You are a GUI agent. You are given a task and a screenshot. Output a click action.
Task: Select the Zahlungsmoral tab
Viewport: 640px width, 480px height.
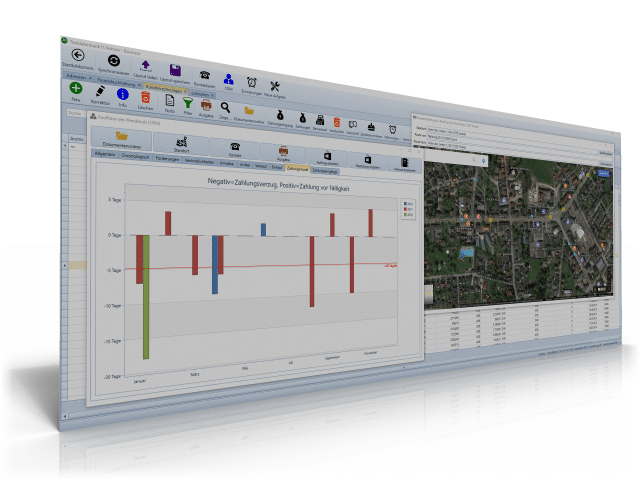(x=297, y=168)
